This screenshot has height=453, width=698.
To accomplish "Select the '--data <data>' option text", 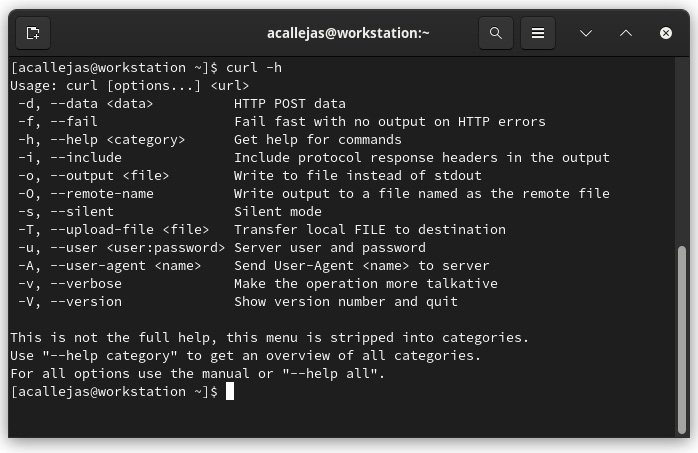I will [101, 104].
